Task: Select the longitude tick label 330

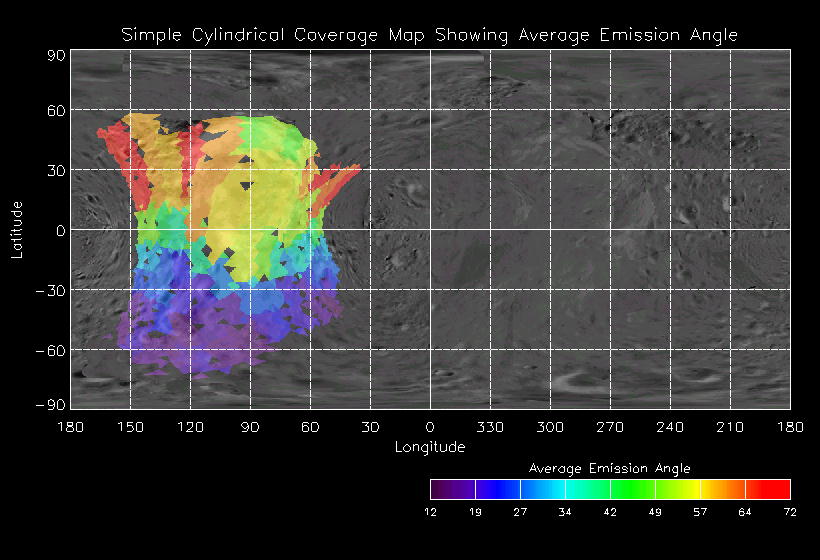Action: [490, 427]
